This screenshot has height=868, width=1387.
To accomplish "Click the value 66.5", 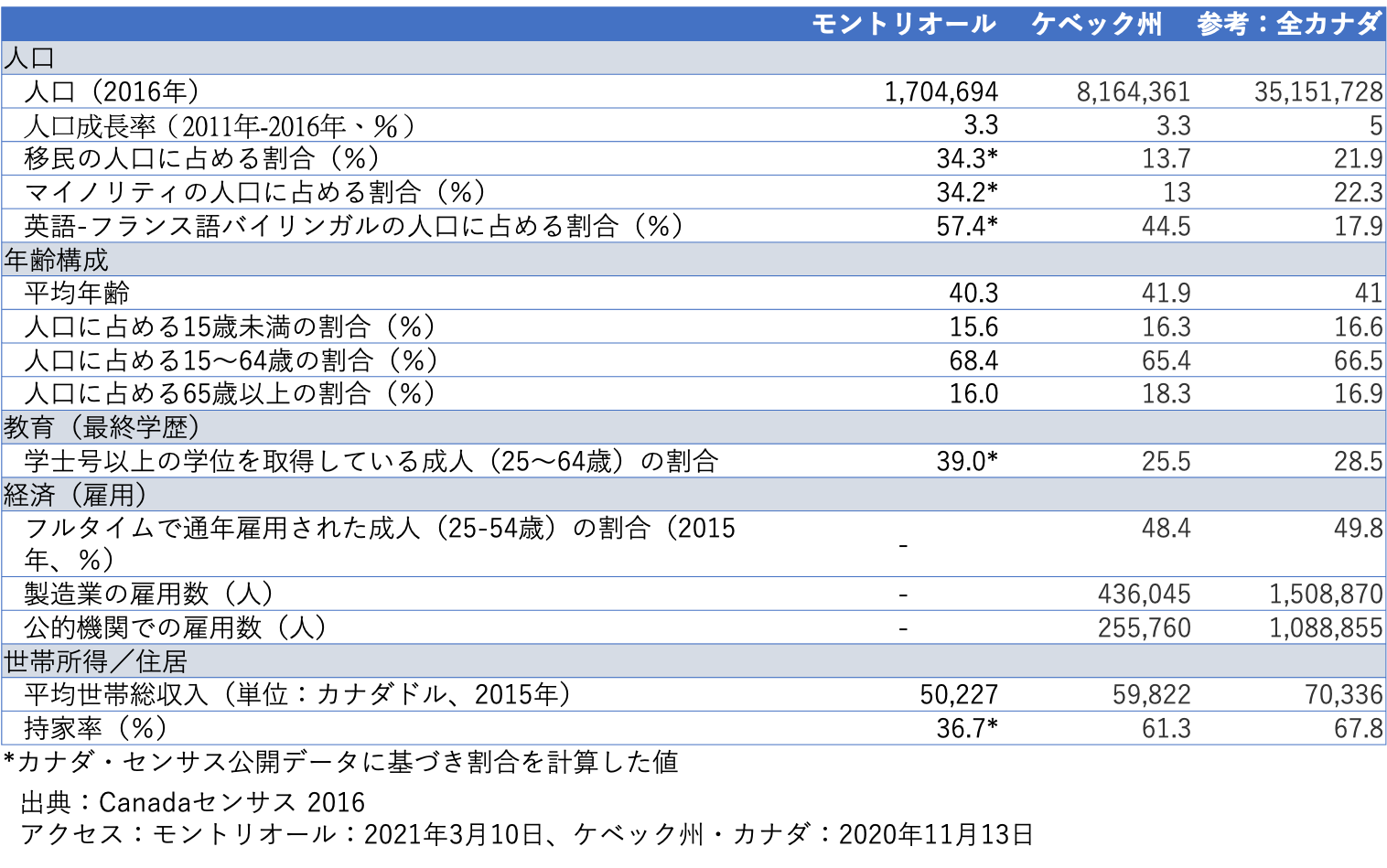I will tap(1359, 360).
